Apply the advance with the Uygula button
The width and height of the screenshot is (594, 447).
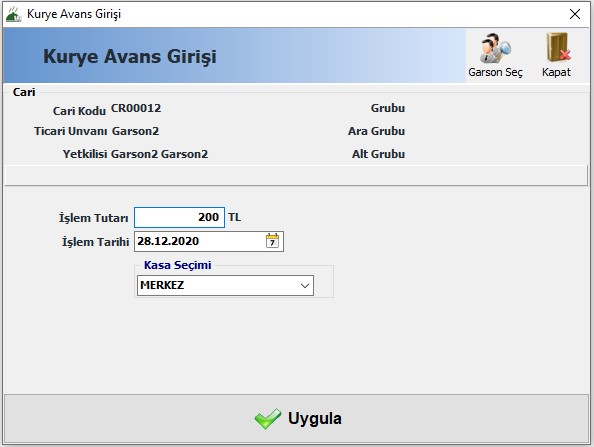(x=297, y=419)
